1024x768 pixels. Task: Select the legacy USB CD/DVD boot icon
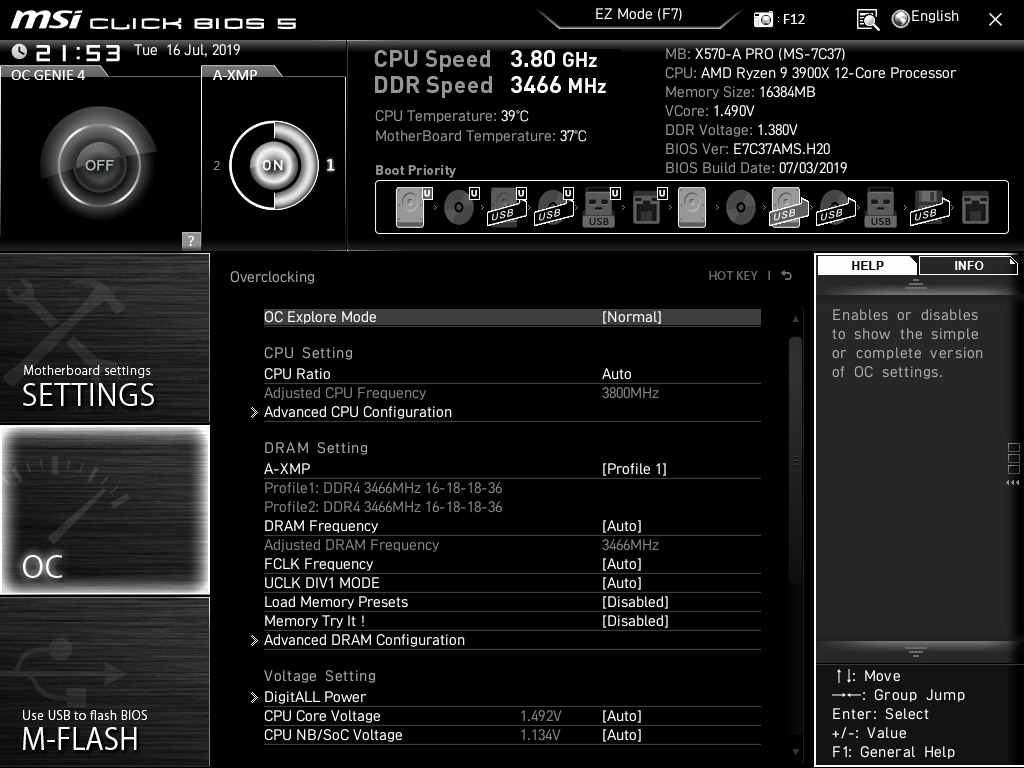pos(835,207)
